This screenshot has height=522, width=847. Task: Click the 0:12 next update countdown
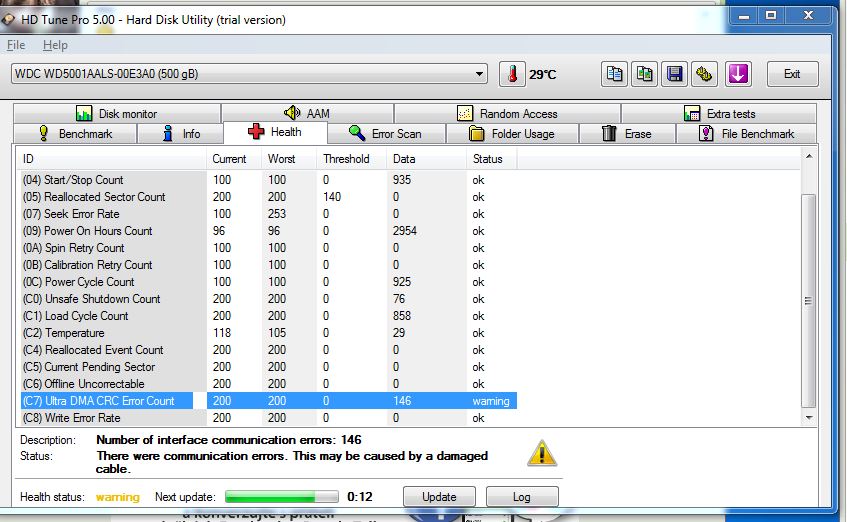pos(360,497)
